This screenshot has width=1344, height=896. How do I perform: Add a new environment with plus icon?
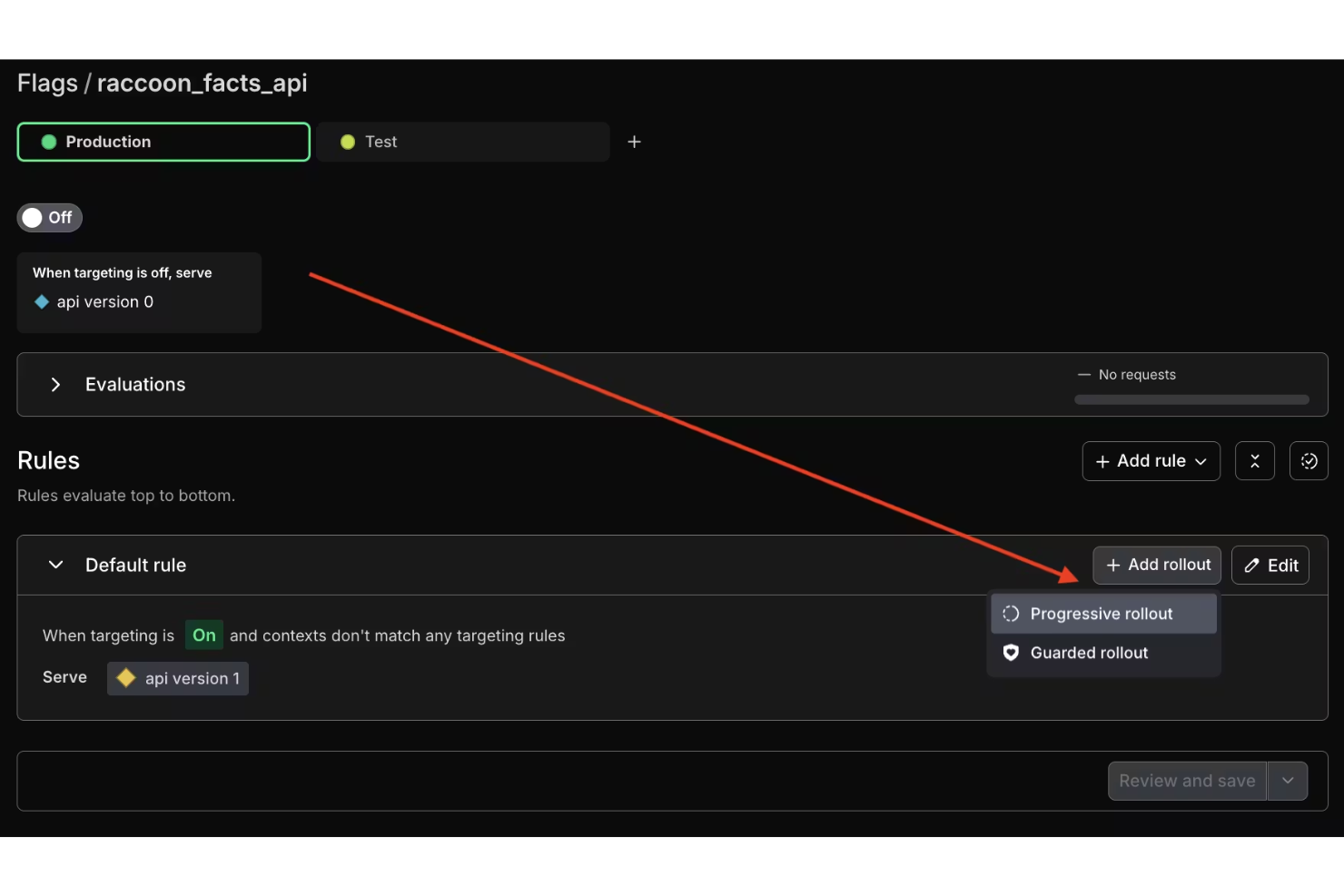click(635, 142)
